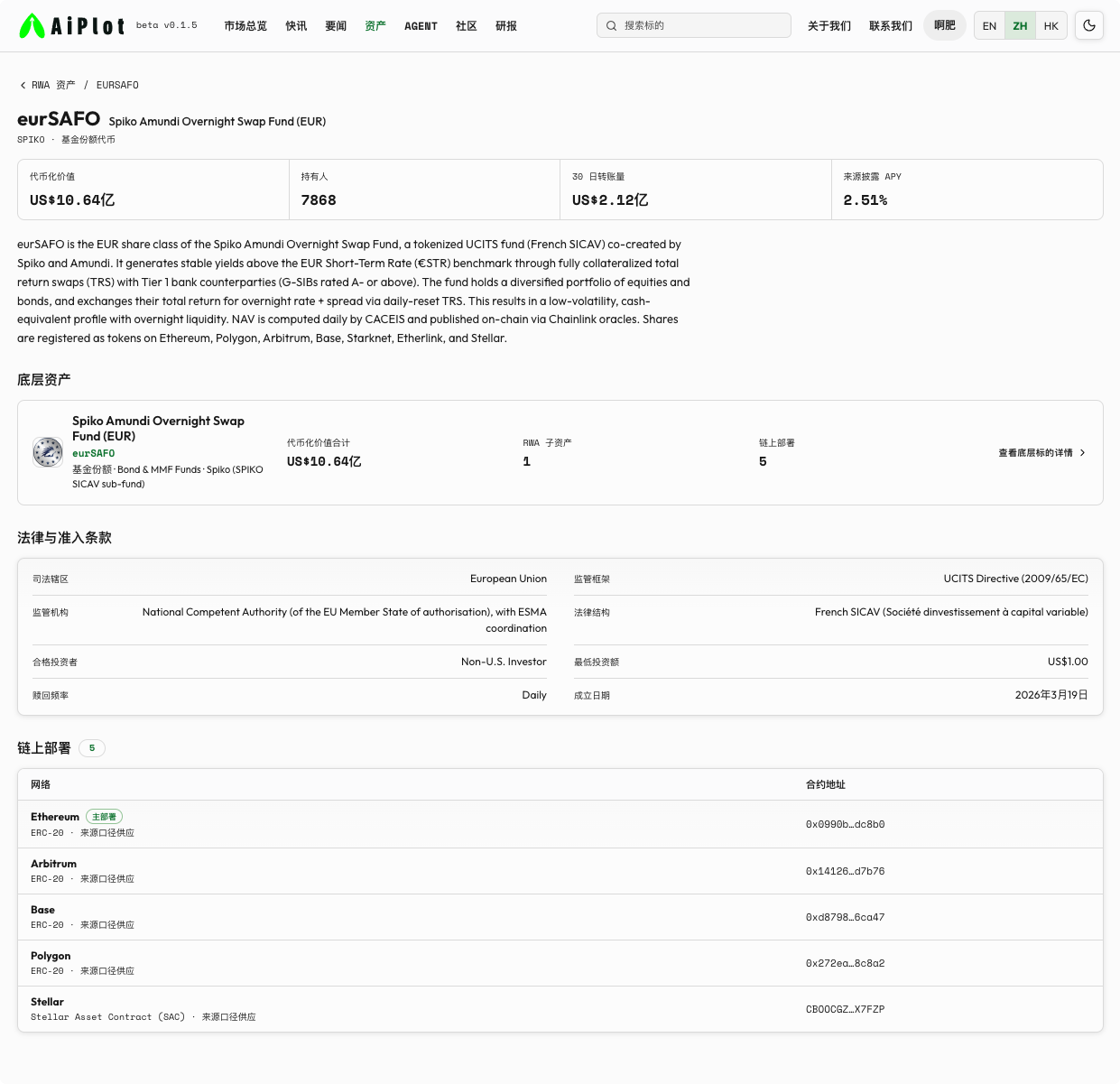1120x1084 pixels.
Task: Open the 快讯 nav item
Action: click(296, 26)
